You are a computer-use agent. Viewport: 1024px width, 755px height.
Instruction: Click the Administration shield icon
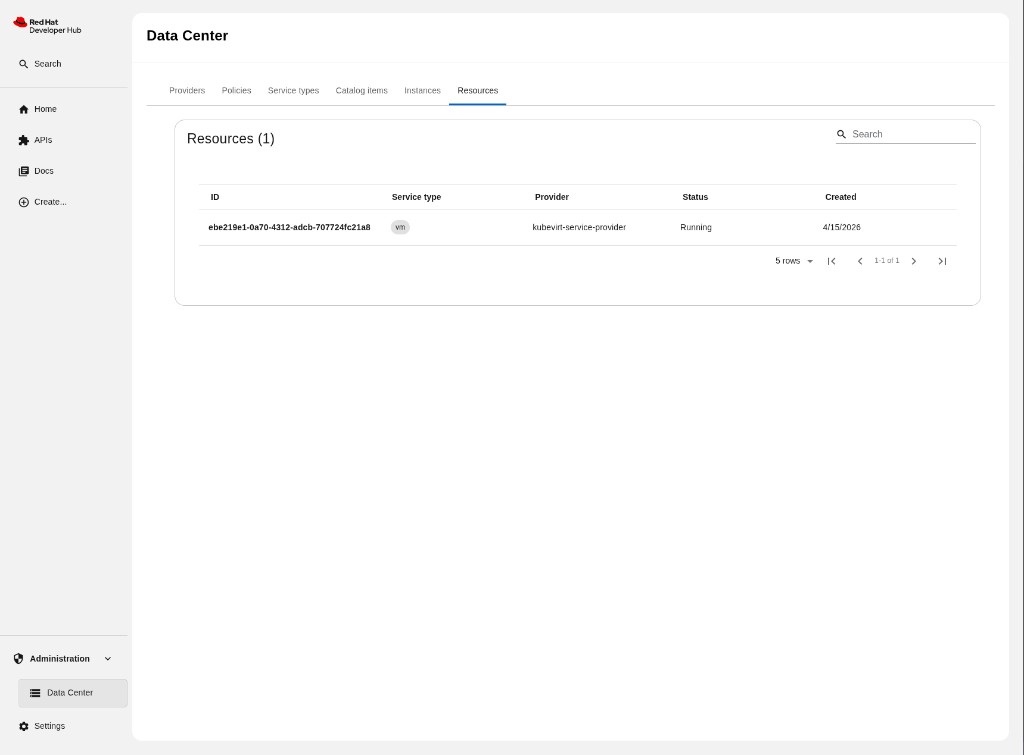tap(18, 659)
